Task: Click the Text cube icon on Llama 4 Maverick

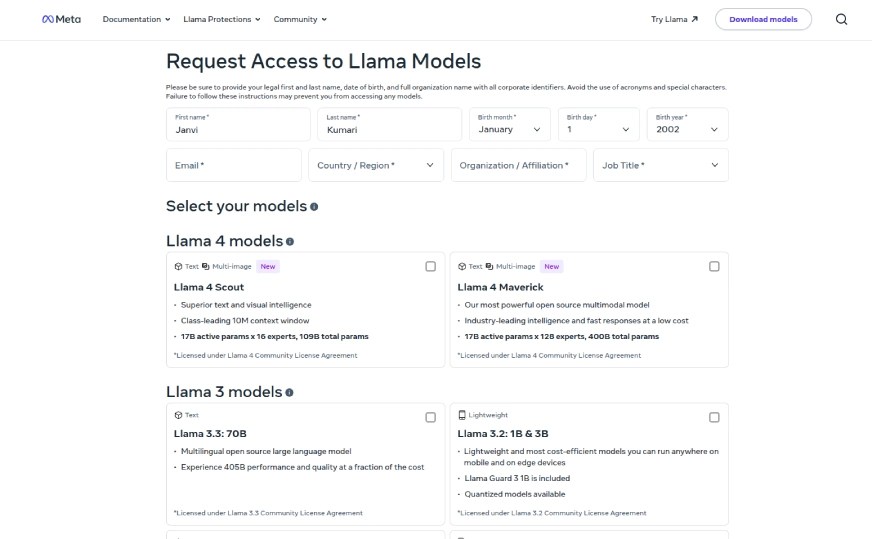Action: (462, 266)
